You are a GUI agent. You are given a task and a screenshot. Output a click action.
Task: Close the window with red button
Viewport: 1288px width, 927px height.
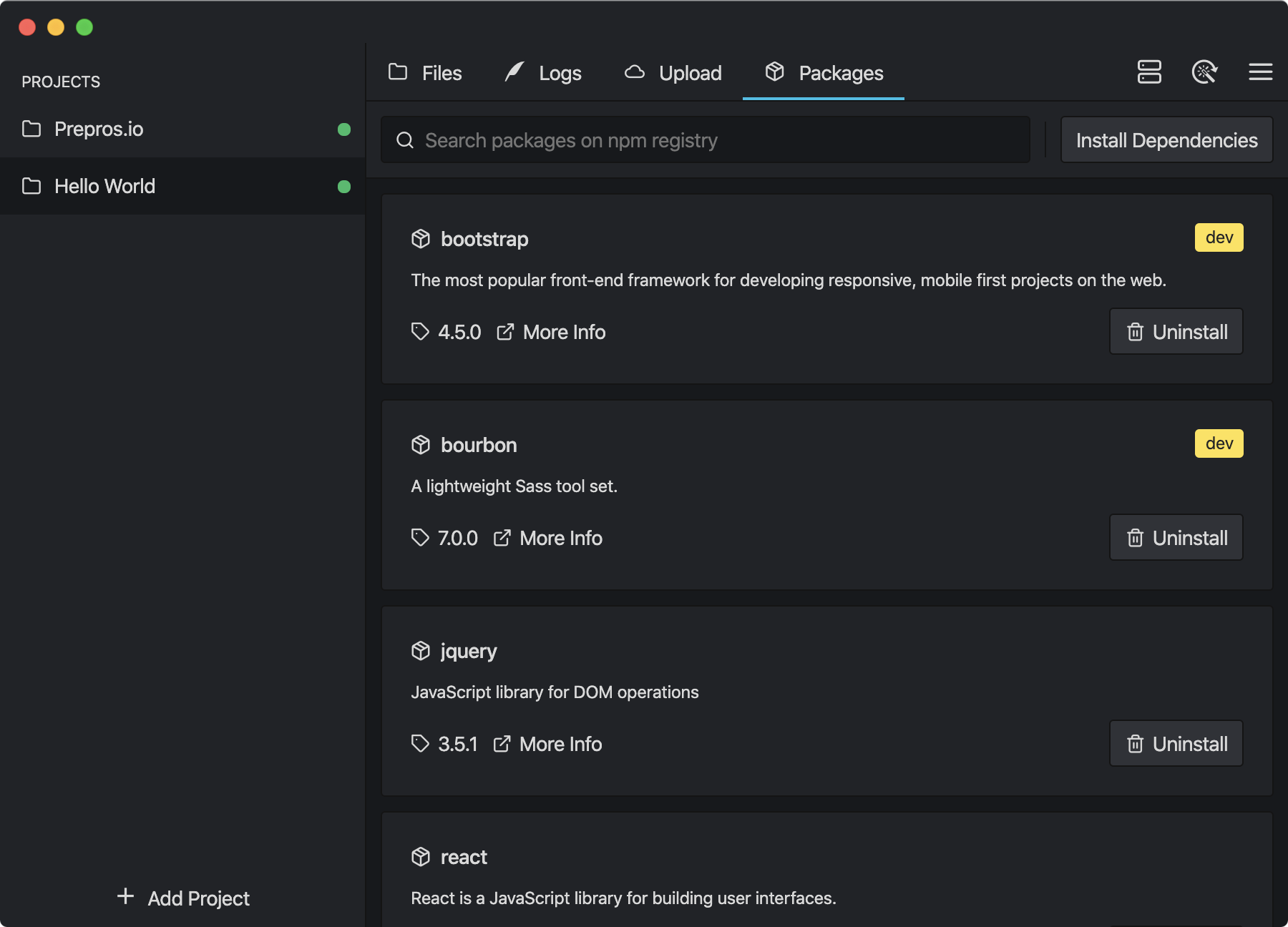27,27
